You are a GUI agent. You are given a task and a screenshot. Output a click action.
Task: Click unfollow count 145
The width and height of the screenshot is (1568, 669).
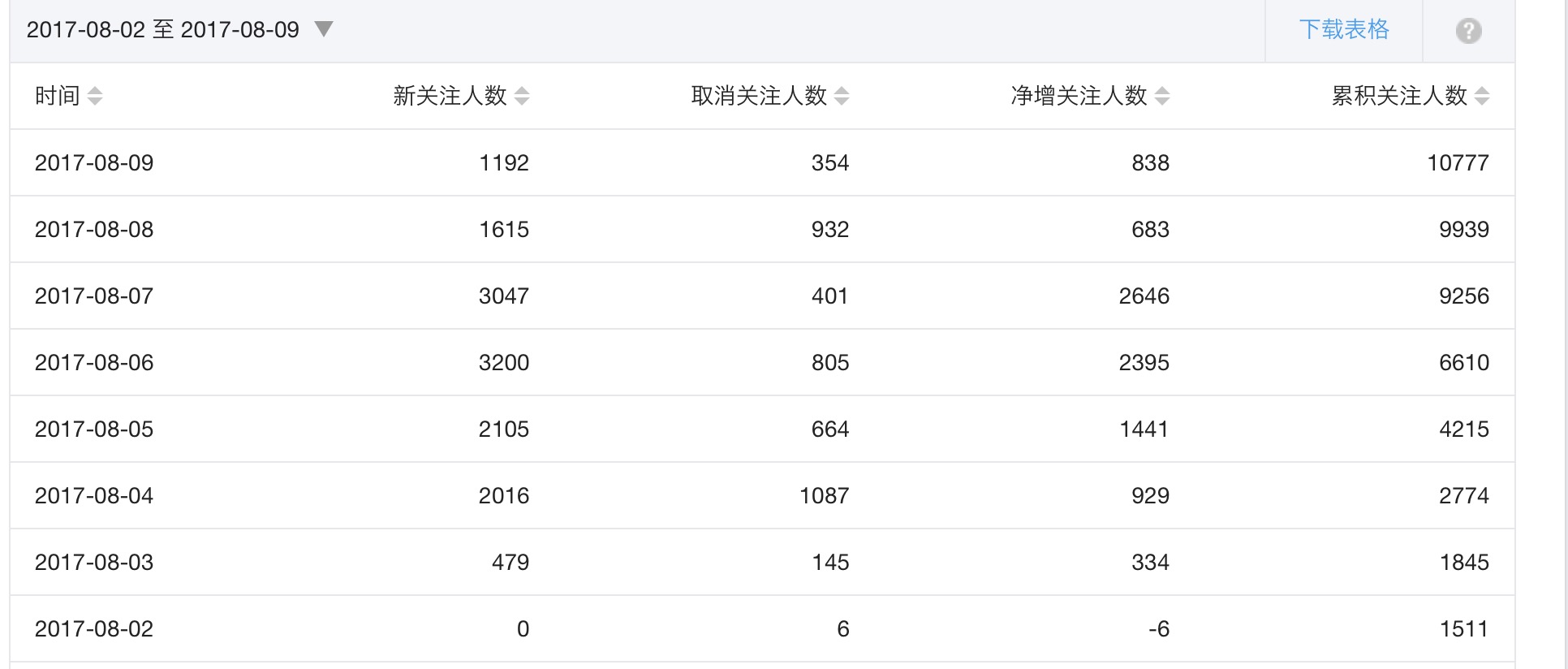point(831,562)
